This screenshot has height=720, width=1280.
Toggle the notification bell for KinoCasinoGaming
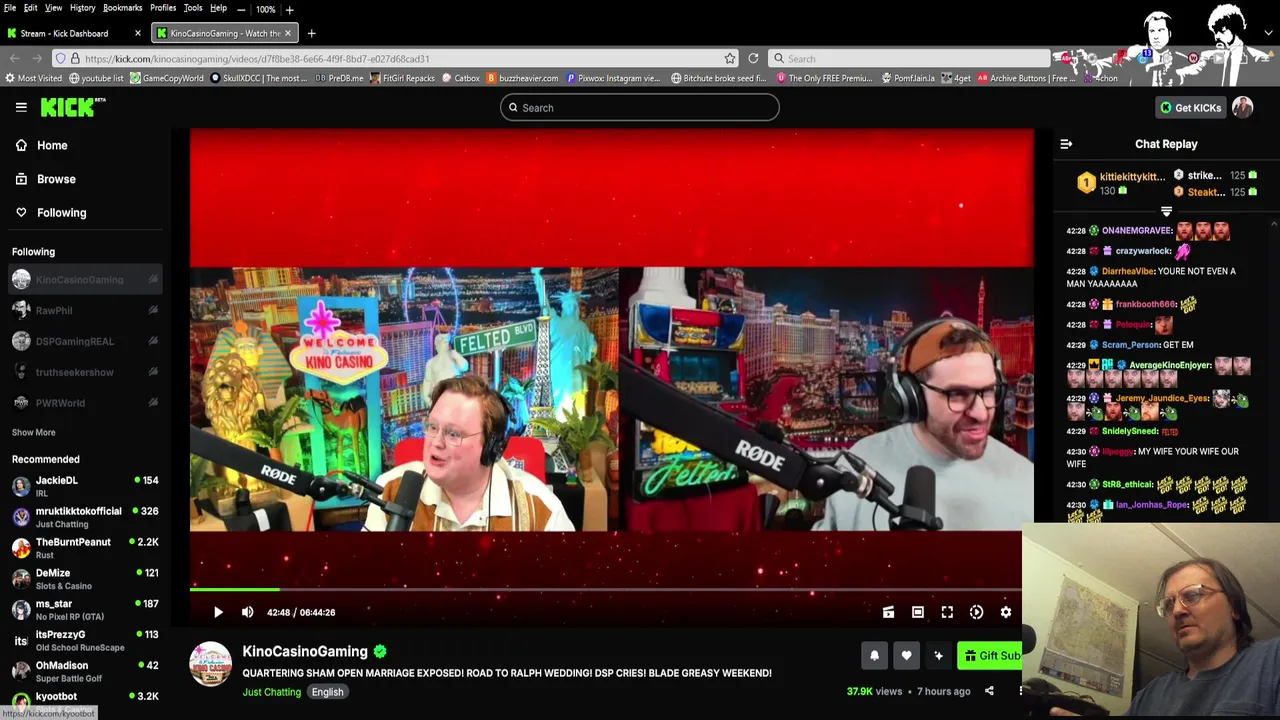tap(874, 656)
